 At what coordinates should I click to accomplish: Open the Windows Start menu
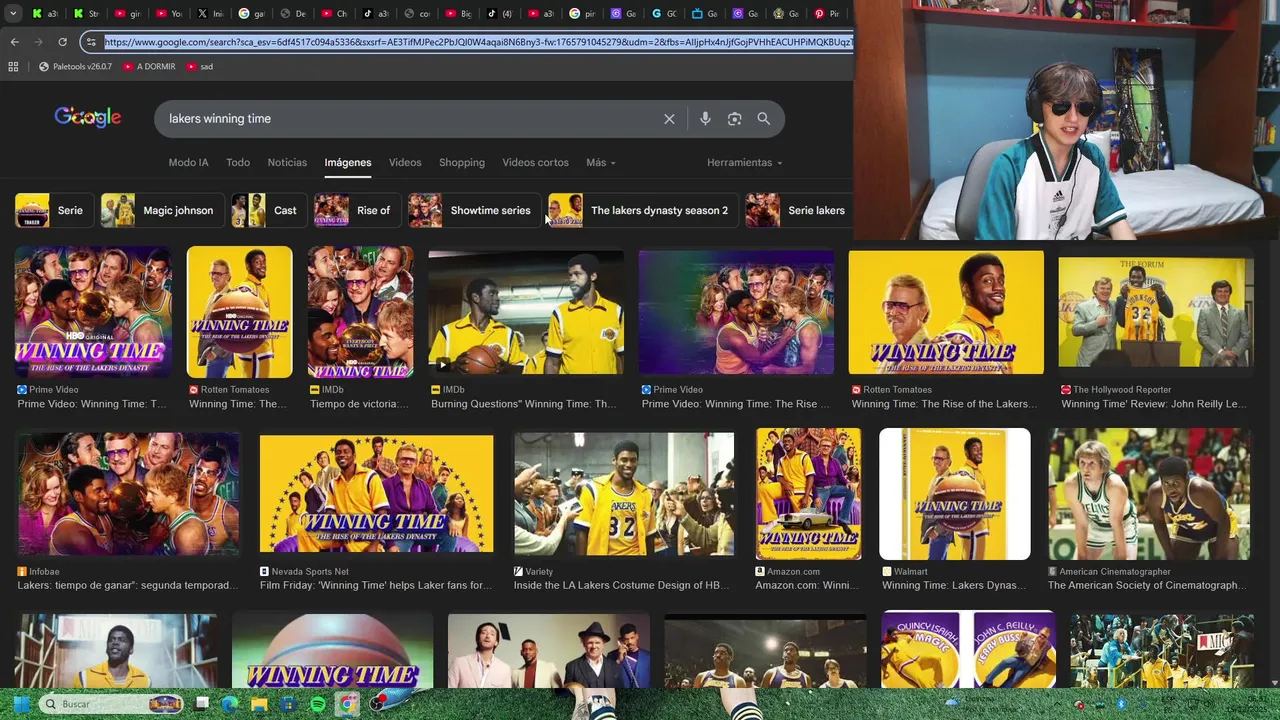pyautogui.click(x=21, y=704)
